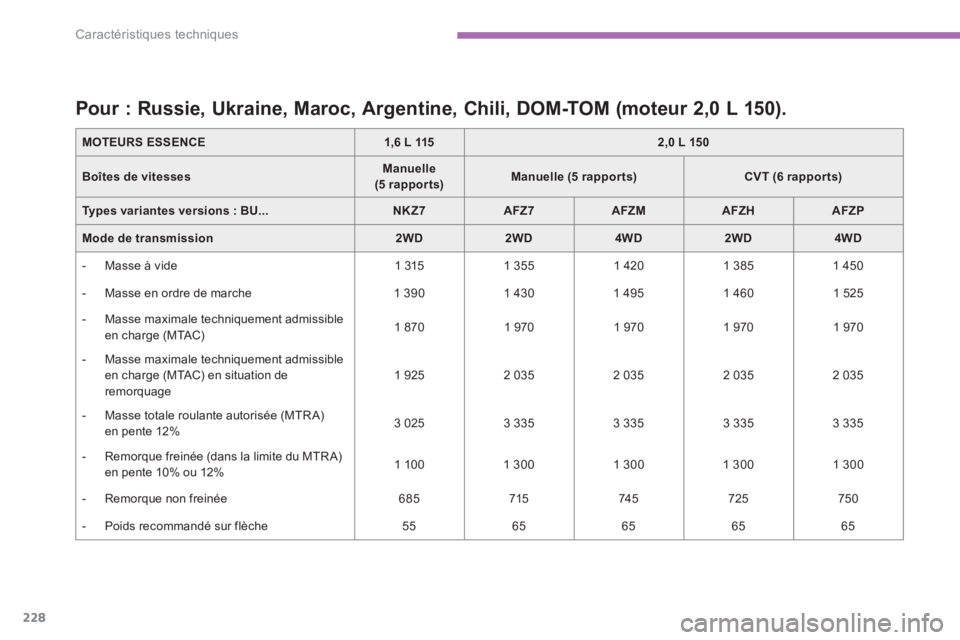This screenshot has height=640, width=960.
Task: Click the '55' poids sur flèche value
Action: click(x=409, y=526)
